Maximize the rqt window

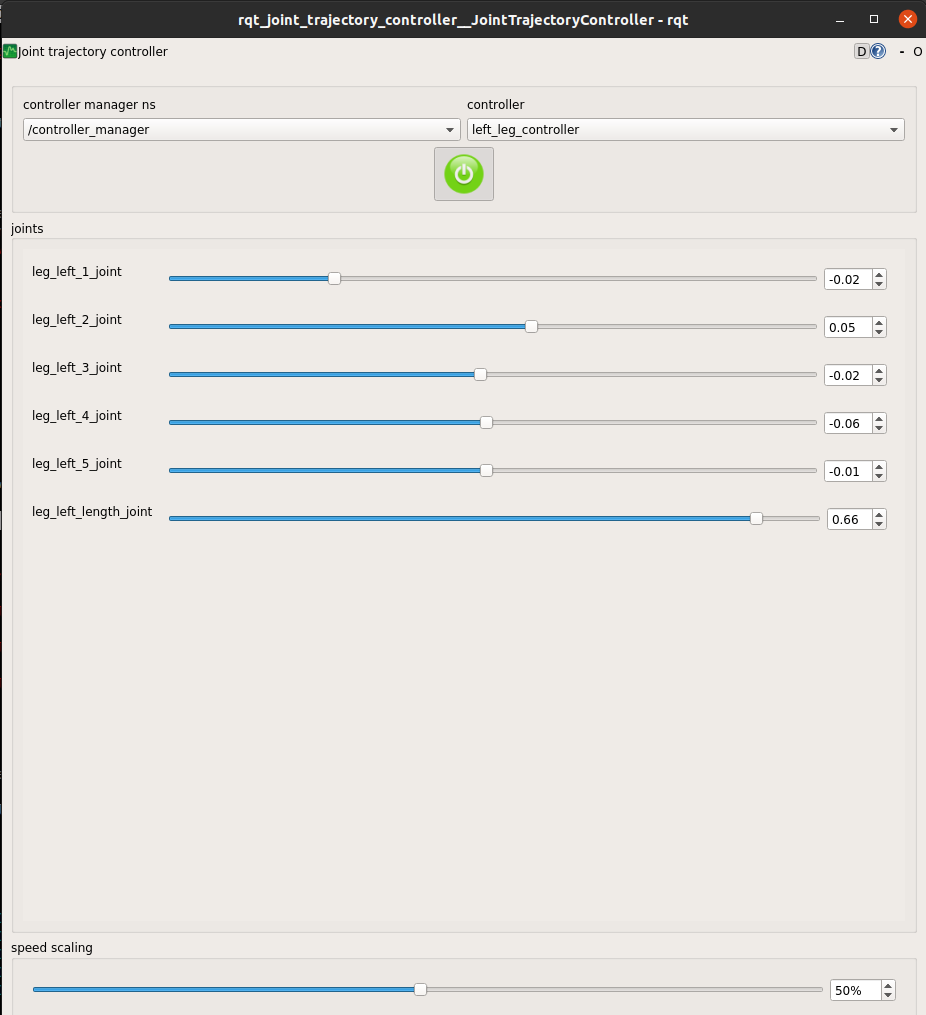874,19
